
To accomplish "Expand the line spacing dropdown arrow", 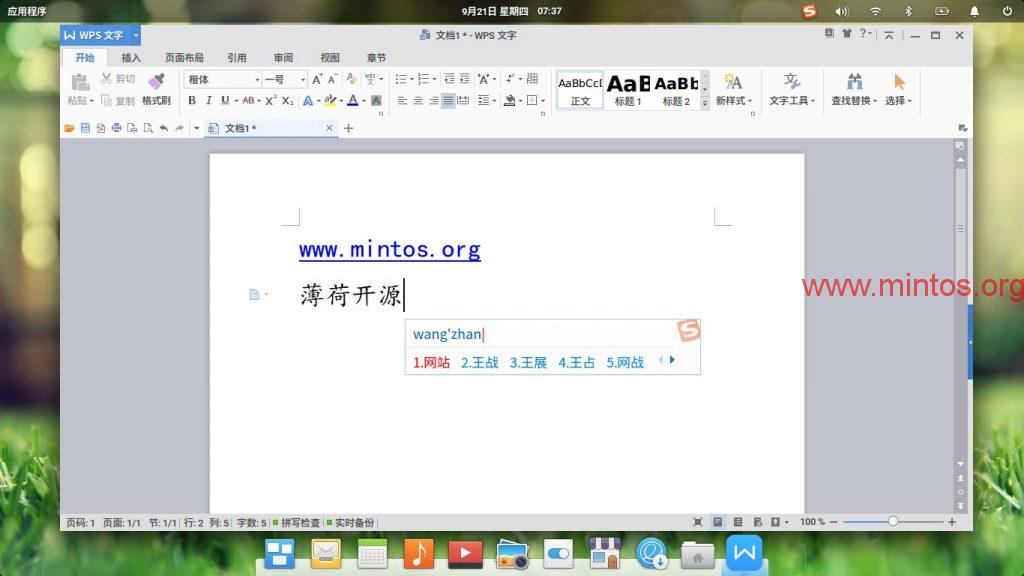I will click(494, 101).
